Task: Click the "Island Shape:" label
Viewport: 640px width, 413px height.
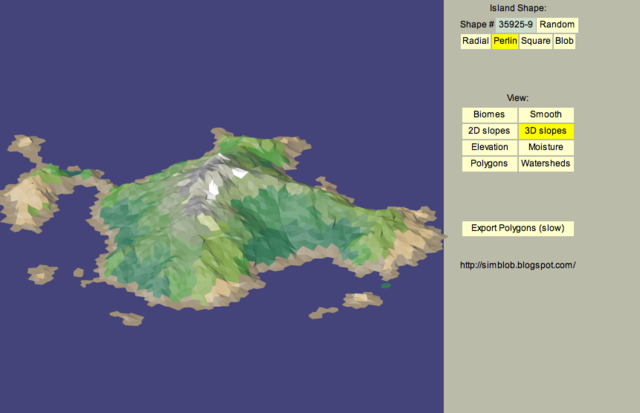Action: click(518, 8)
